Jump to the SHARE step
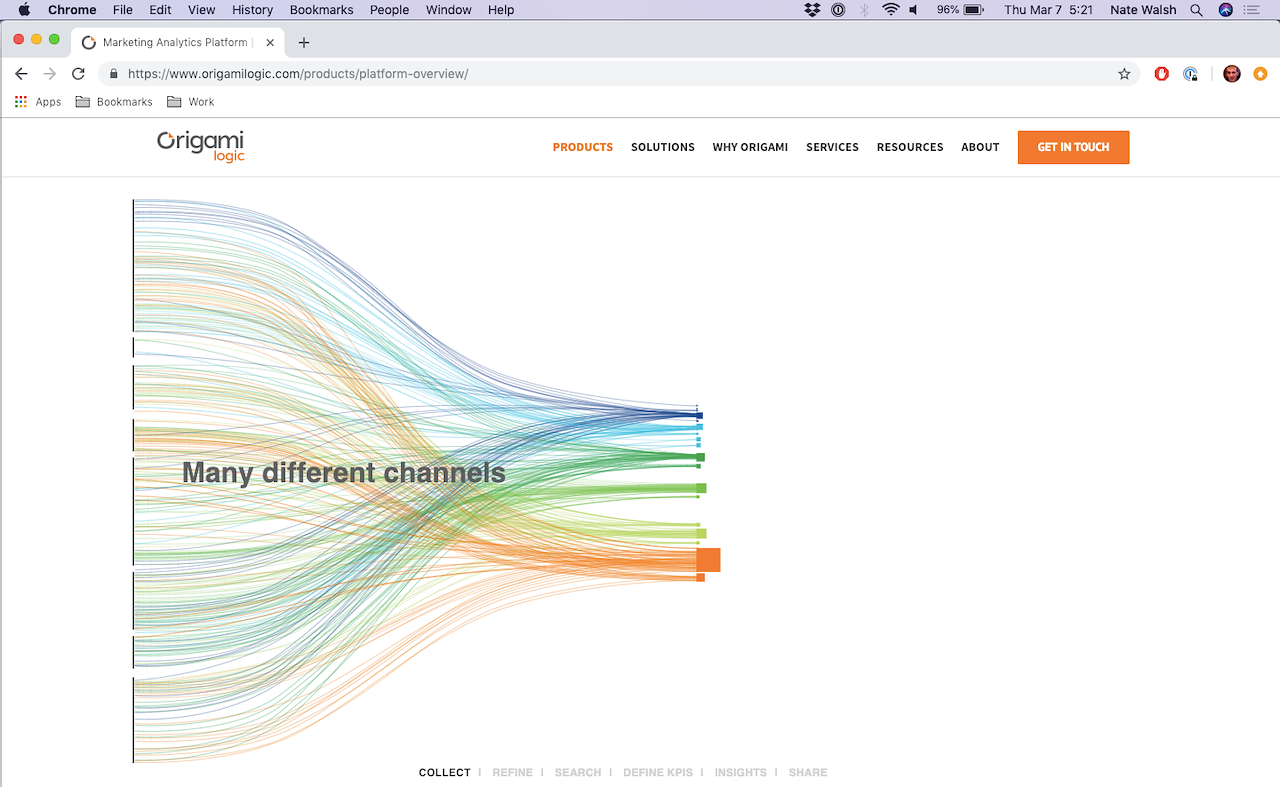 (x=808, y=772)
